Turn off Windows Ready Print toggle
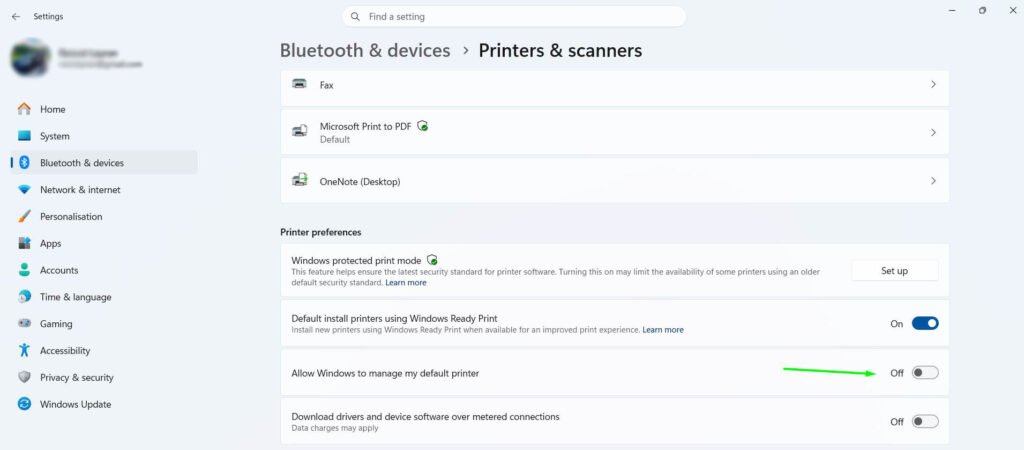This screenshot has width=1024, height=450. coord(925,323)
